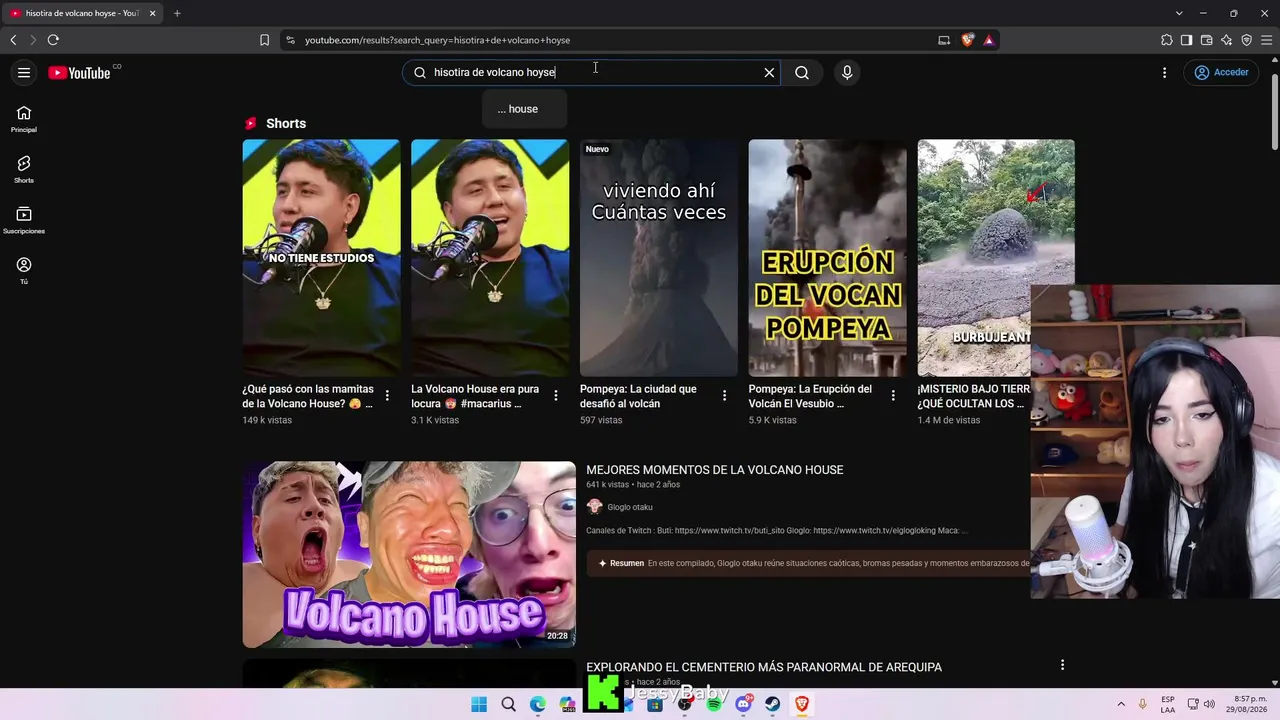Open short 'La Volcano House era pura locura'
Viewport: 1280px width, 720px height.
point(490,258)
